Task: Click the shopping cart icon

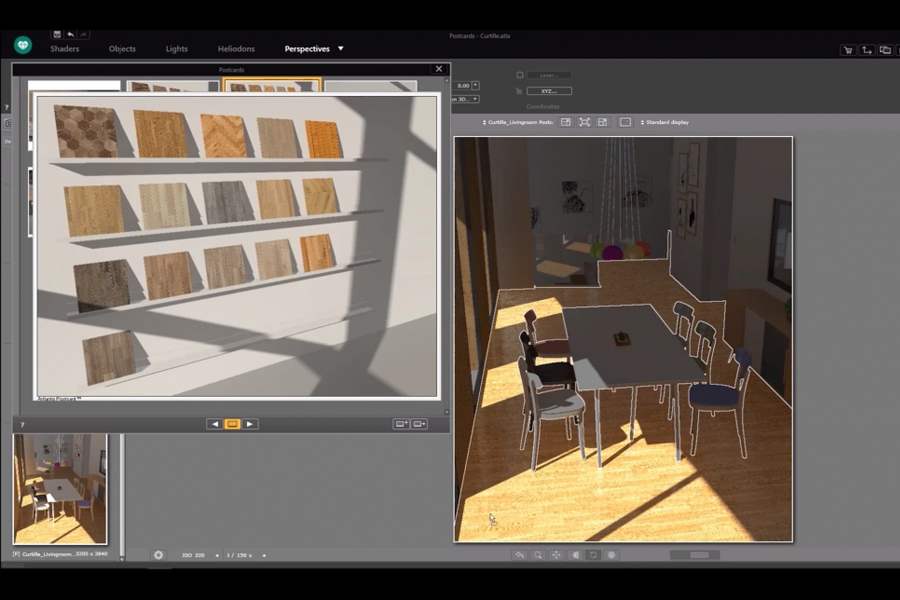Action: [x=847, y=49]
